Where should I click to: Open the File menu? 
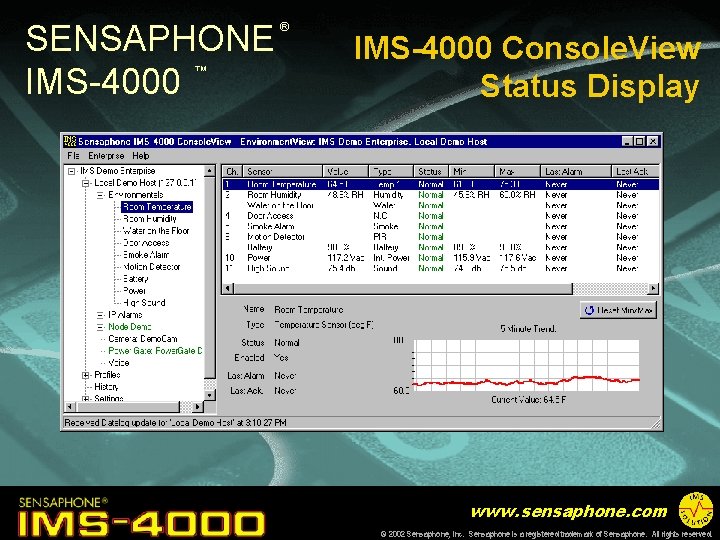pos(73,156)
